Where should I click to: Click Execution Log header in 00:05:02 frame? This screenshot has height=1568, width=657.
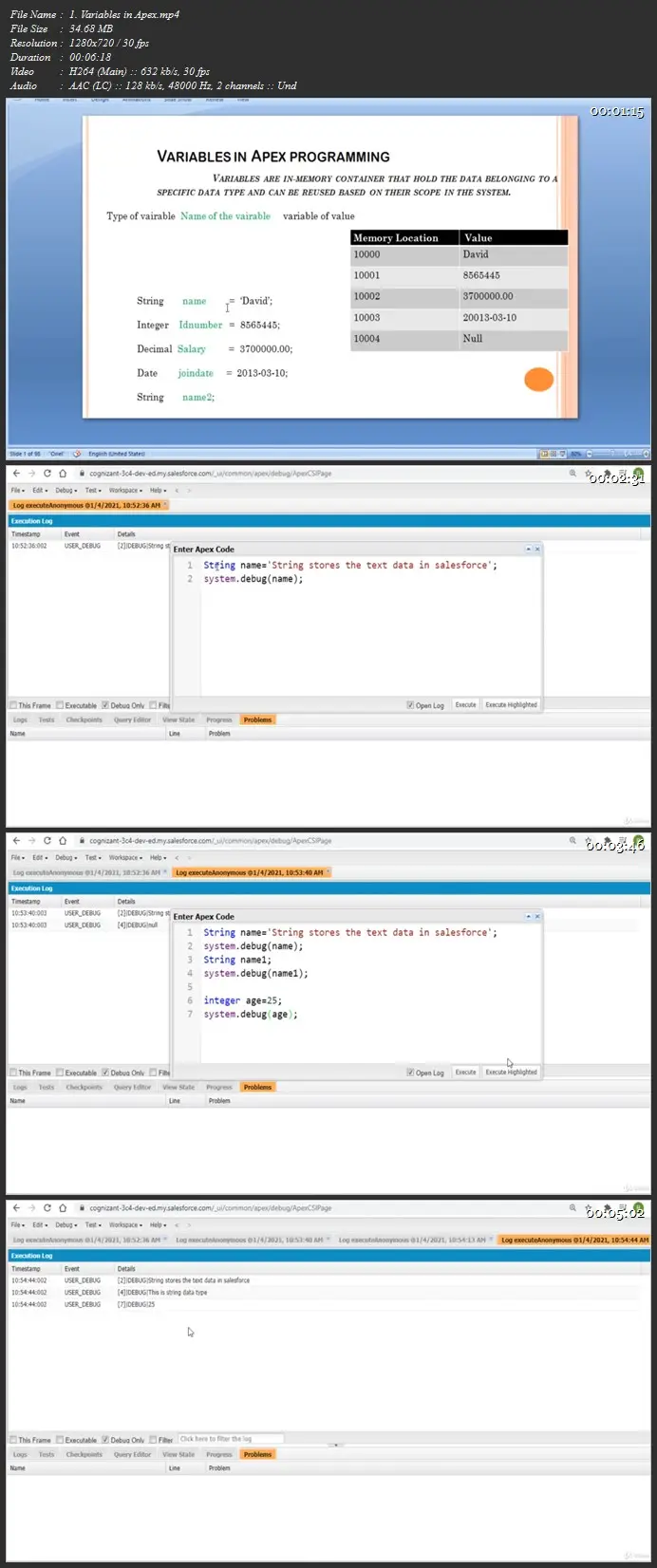[x=328, y=1256]
